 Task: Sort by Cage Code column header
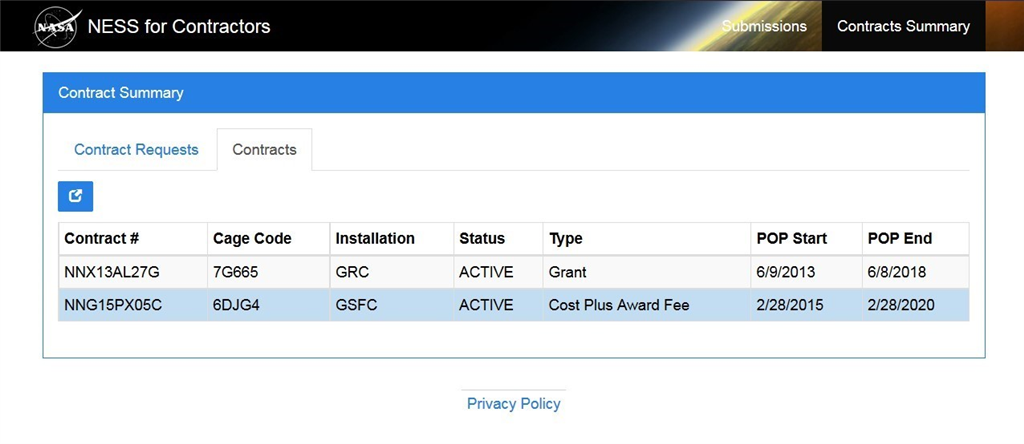click(252, 239)
